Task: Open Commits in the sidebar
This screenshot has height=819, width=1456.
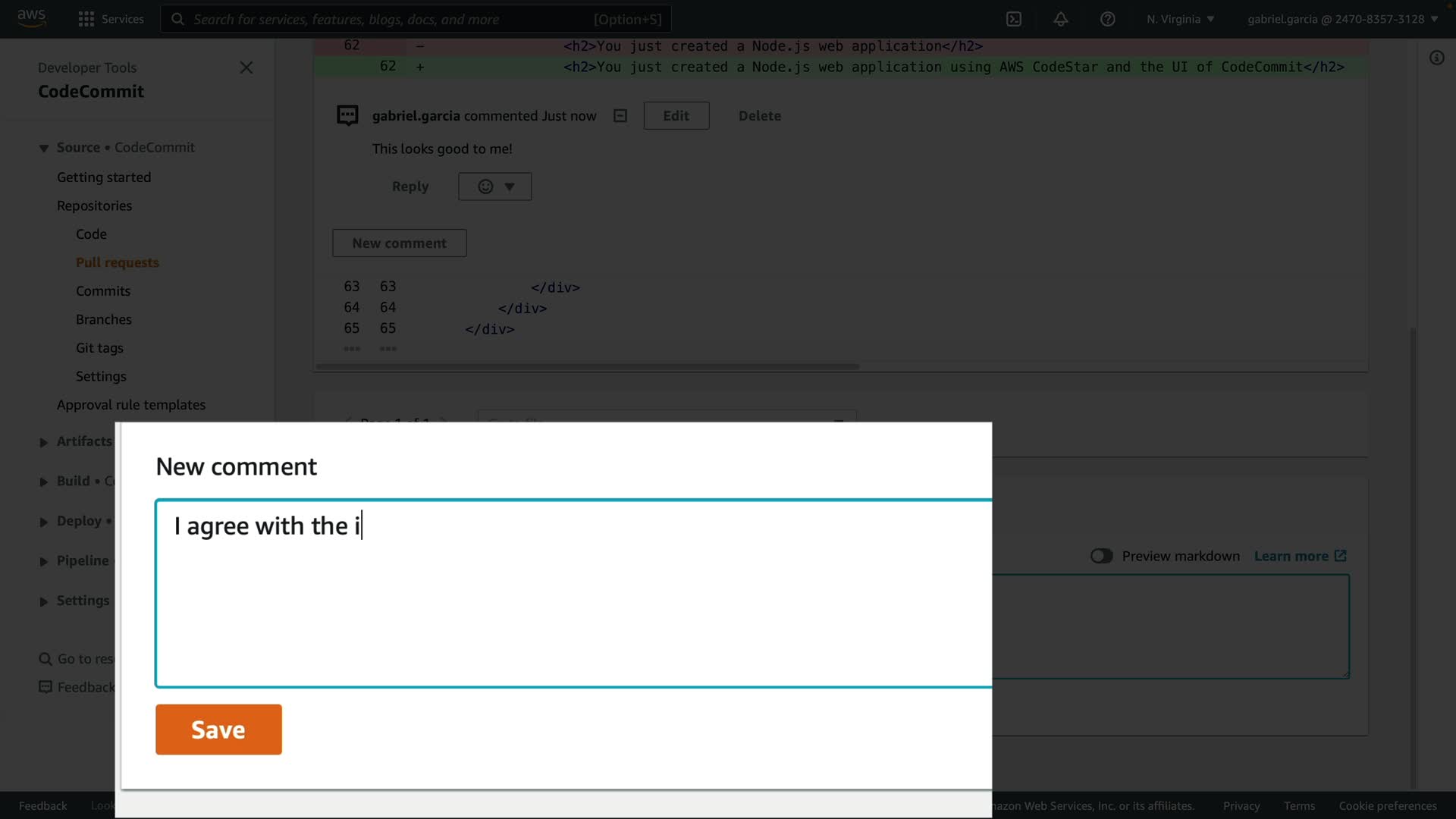Action: click(103, 291)
